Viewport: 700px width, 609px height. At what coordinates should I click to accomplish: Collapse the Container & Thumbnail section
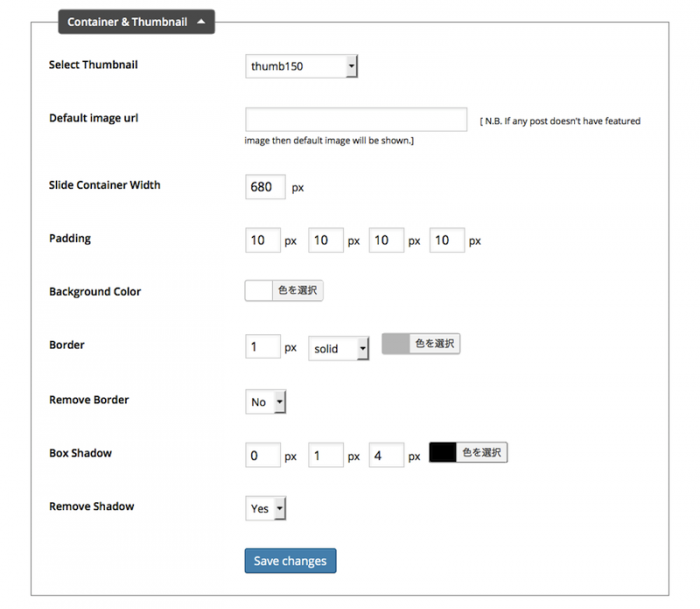tap(136, 22)
